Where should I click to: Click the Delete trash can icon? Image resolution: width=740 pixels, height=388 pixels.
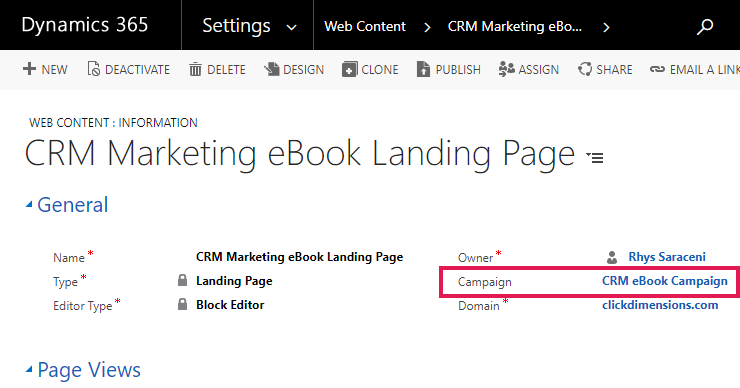(x=195, y=69)
